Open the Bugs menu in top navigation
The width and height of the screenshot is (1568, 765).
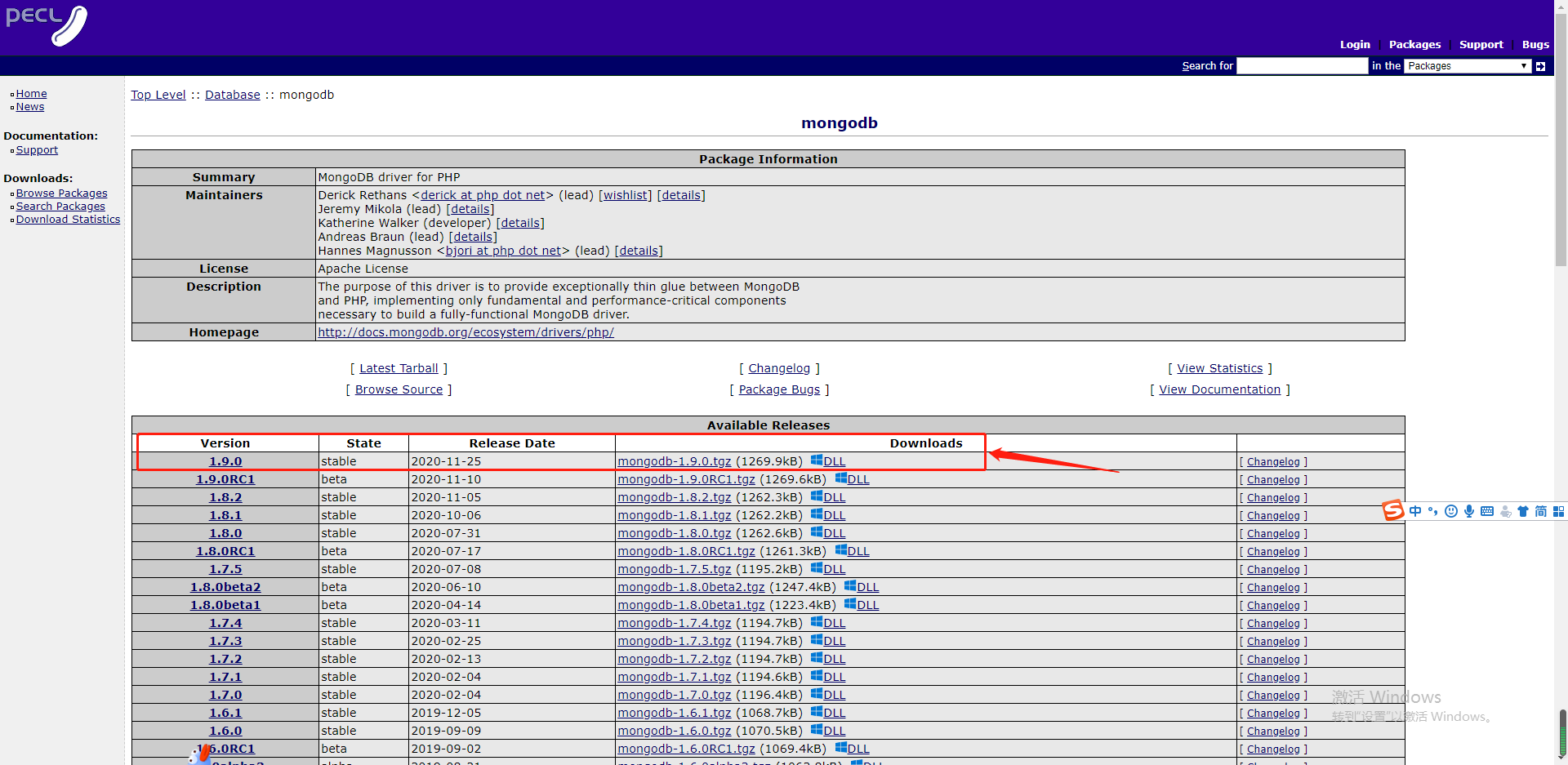tap(1535, 45)
